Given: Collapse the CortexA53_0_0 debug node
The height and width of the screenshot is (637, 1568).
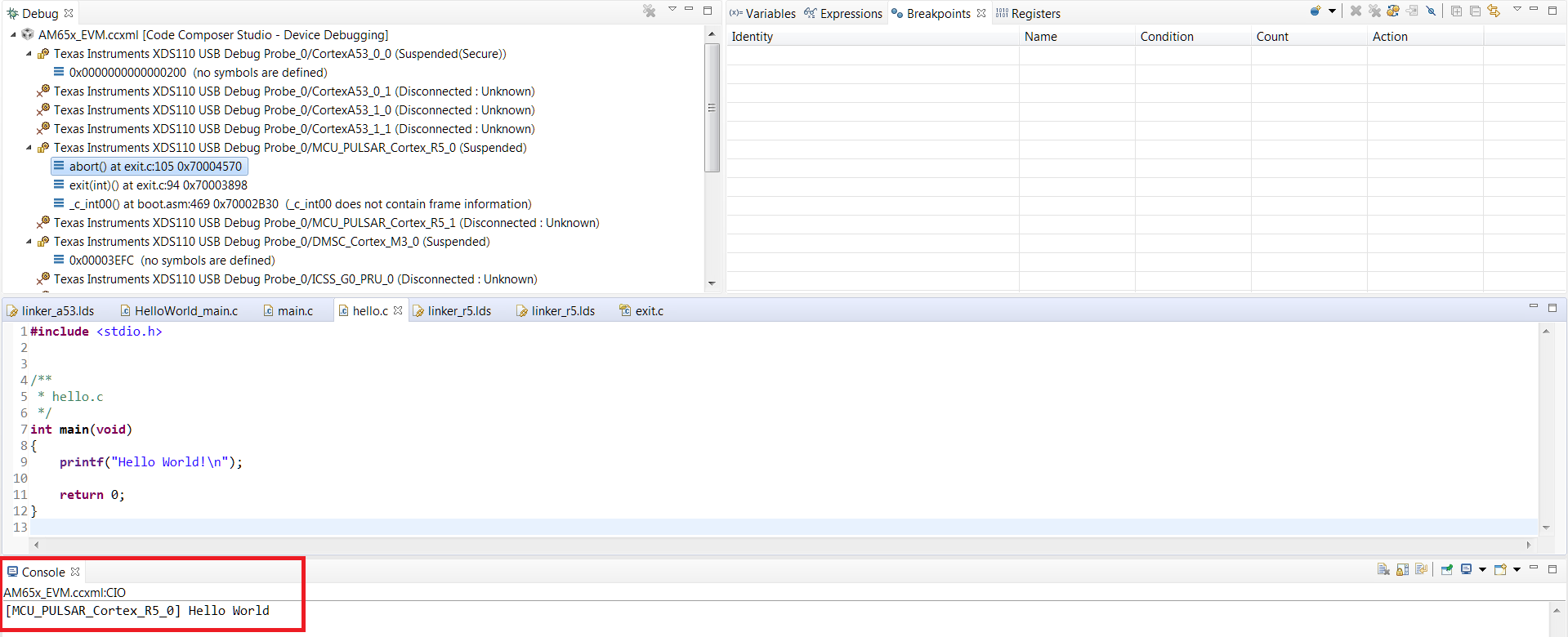Looking at the screenshot, I should click(29, 54).
